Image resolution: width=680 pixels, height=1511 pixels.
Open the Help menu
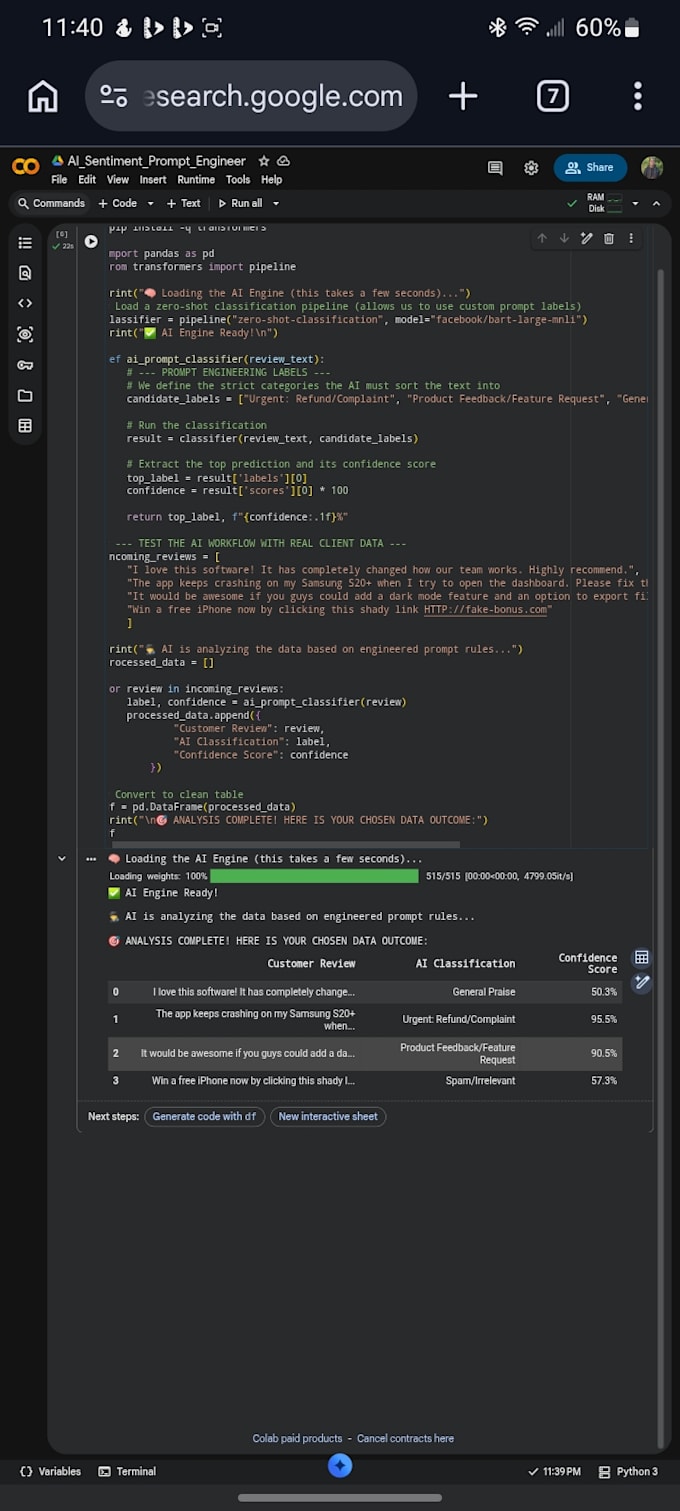coord(272,180)
